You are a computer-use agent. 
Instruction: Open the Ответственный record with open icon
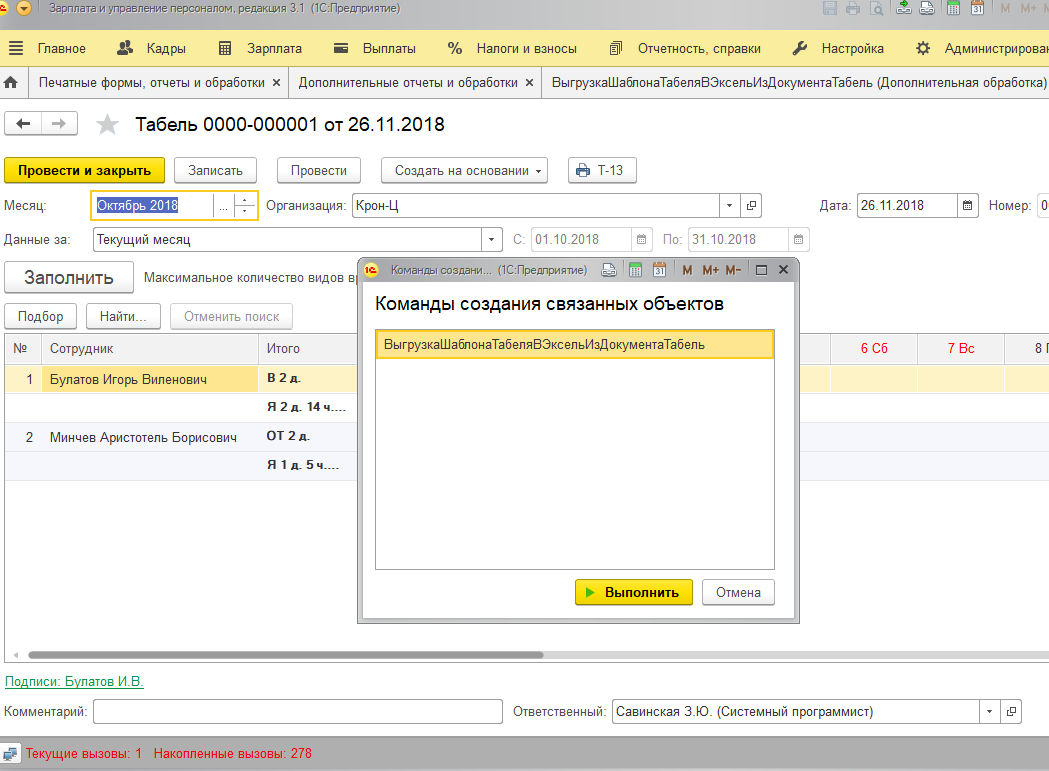(1011, 711)
